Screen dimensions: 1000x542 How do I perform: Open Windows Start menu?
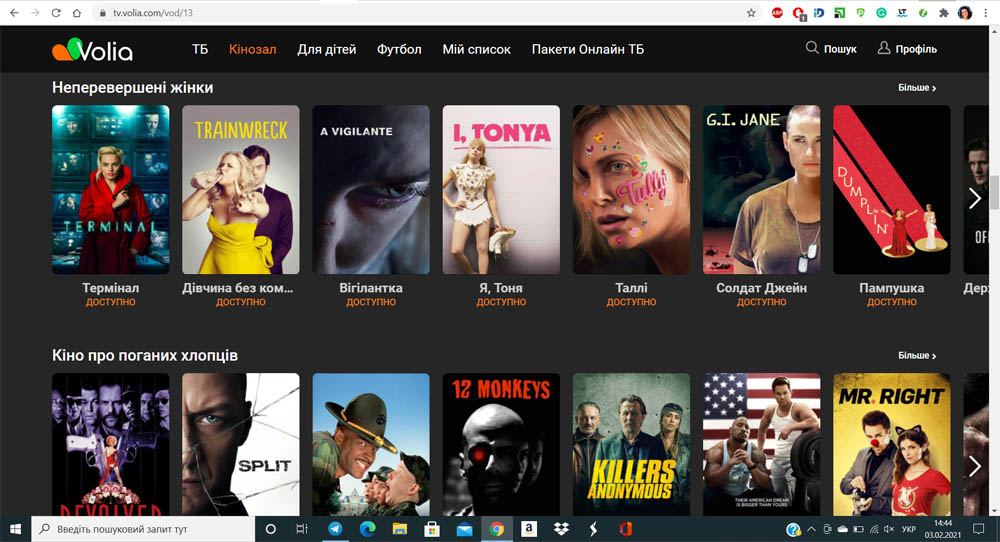tap(15, 529)
